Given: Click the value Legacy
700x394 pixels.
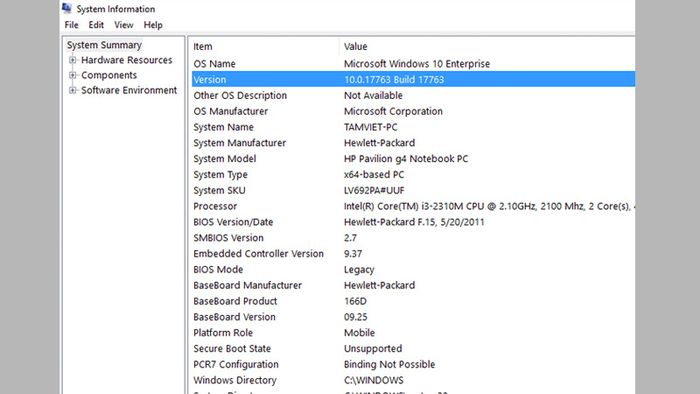Looking at the screenshot, I should coord(359,270).
